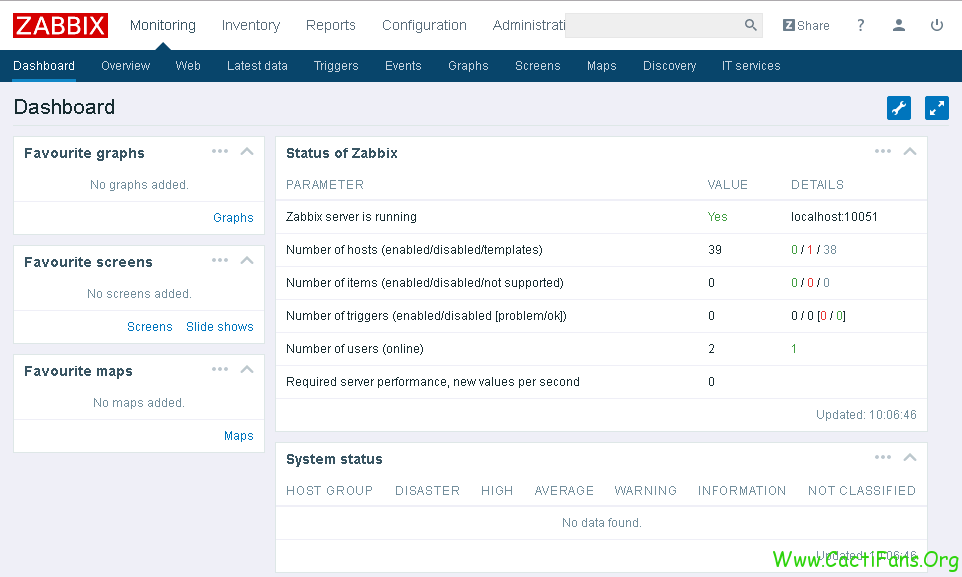Click 'No data found.' in System status
Viewport: 962px width, 577px height.
point(601,523)
